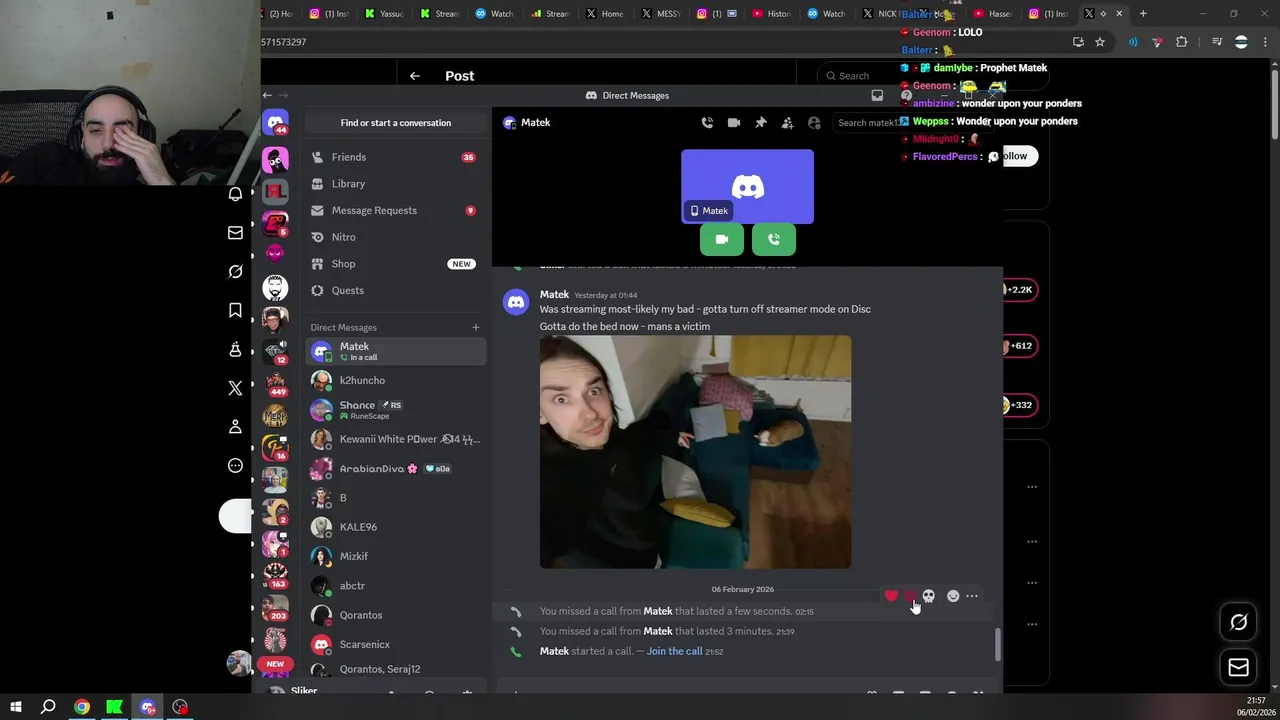The height and width of the screenshot is (720, 1280).
Task: Add skull reaction to the message
Action: point(928,596)
